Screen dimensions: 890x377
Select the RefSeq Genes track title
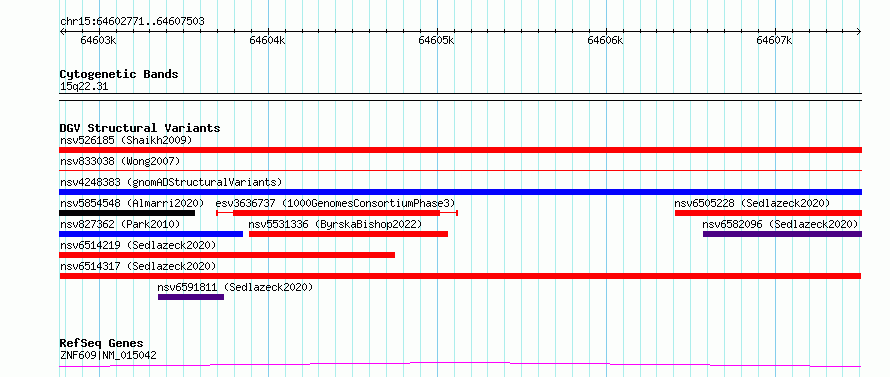coord(102,344)
